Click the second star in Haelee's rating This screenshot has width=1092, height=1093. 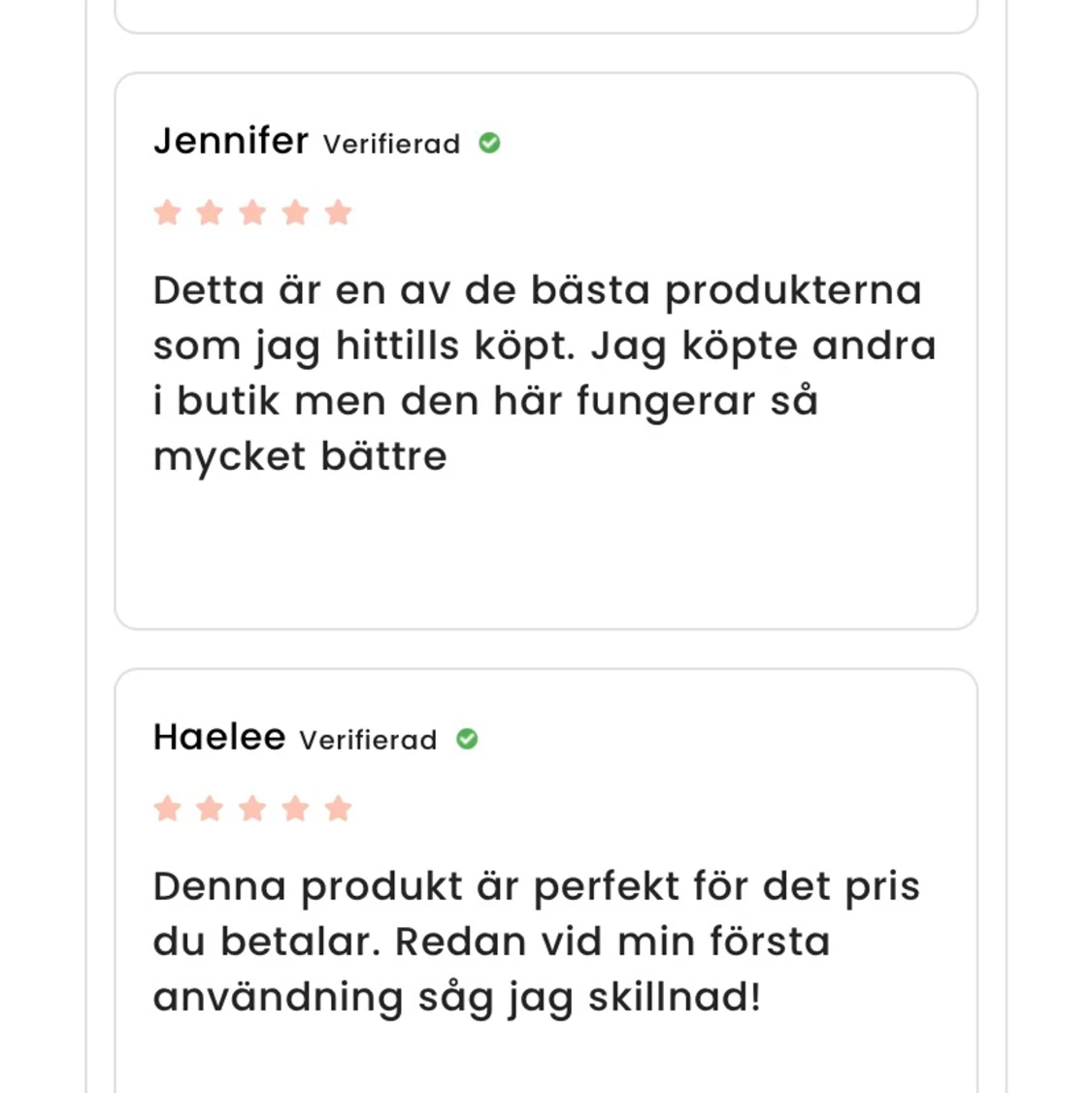click(x=210, y=809)
